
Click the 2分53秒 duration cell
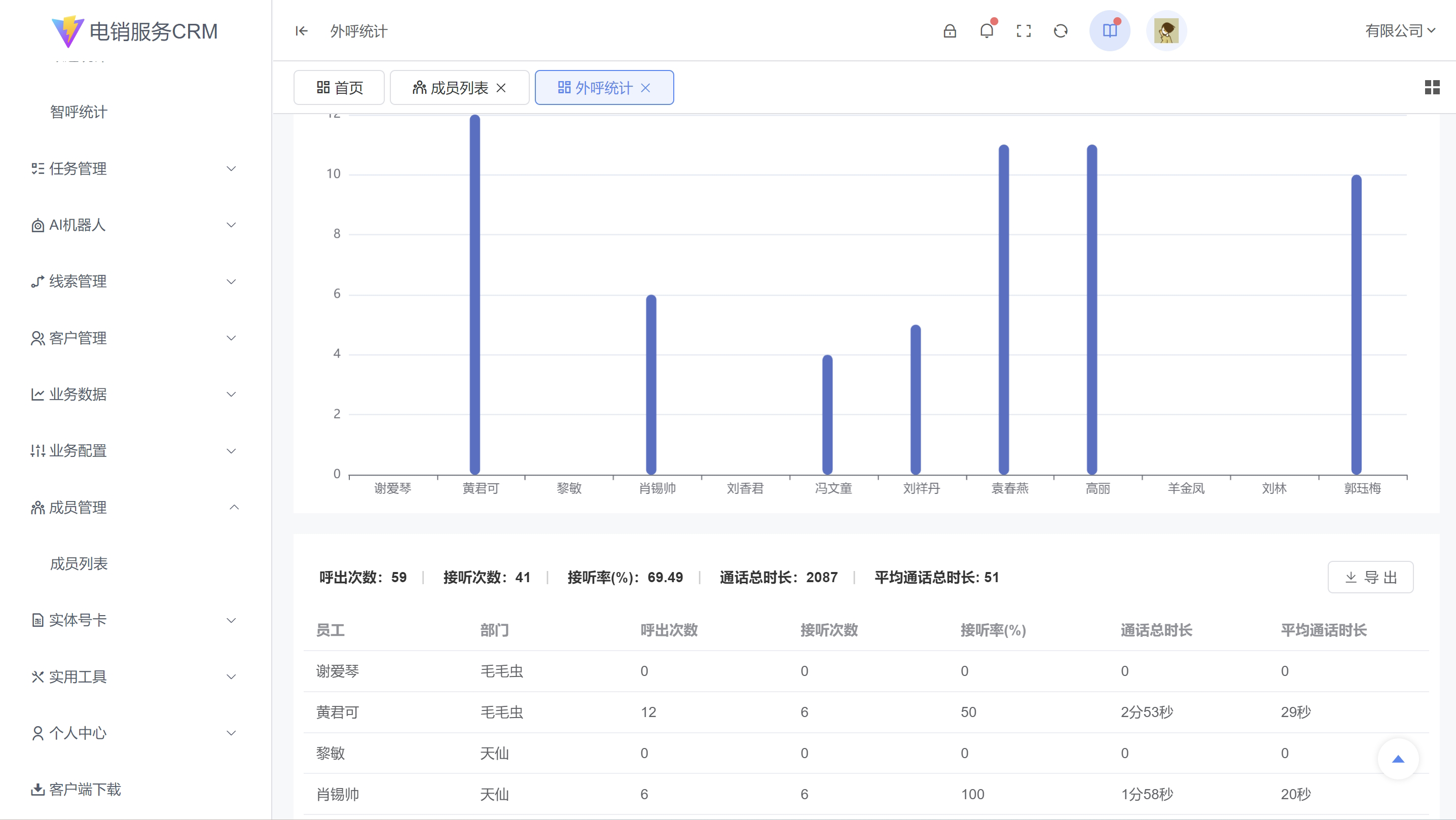coord(1147,712)
